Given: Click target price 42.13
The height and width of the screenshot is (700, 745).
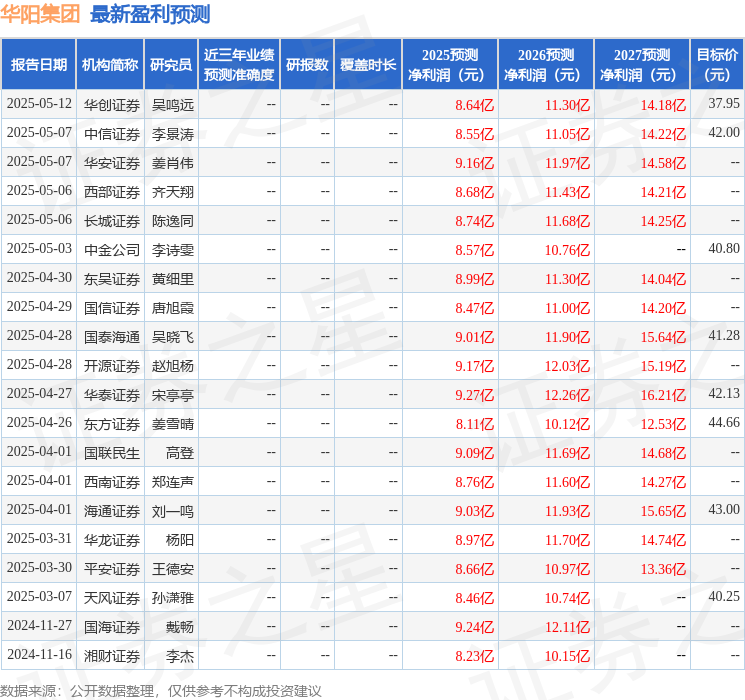Looking at the screenshot, I should point(724,393).
